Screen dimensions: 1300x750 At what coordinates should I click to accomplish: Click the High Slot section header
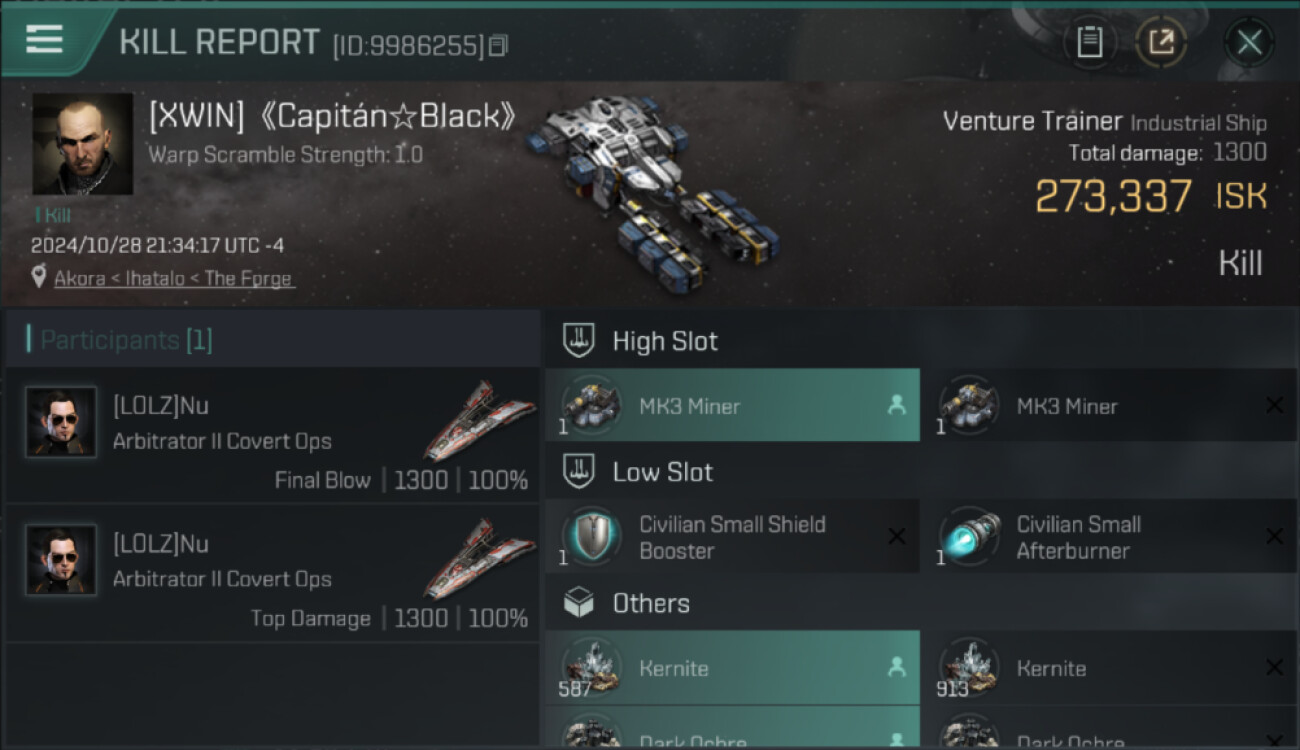pyautogui.click(x=665, y=341)
